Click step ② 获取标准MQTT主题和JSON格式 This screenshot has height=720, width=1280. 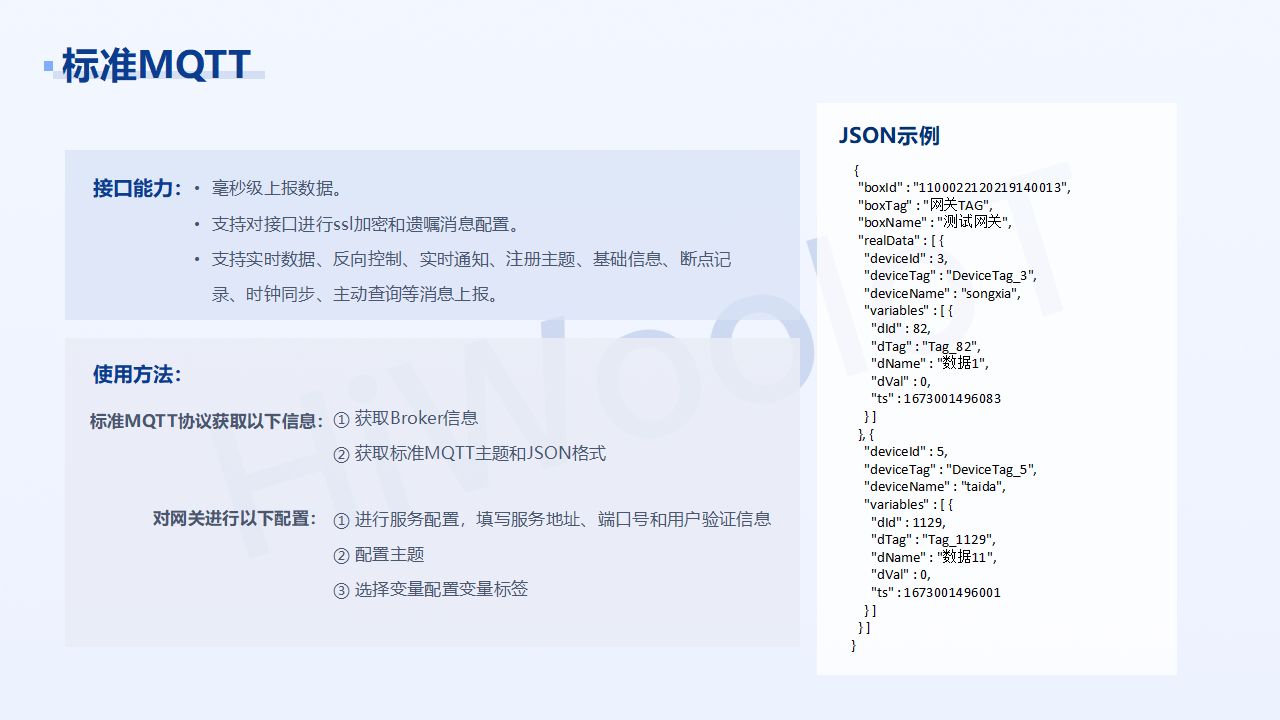[x=470, y=453]
